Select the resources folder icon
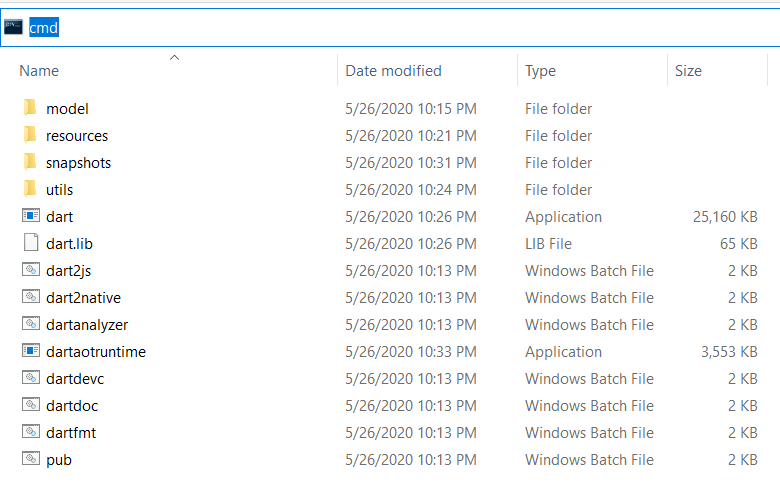This screenshot has width=780, height=483. click(x=30, y=136)
